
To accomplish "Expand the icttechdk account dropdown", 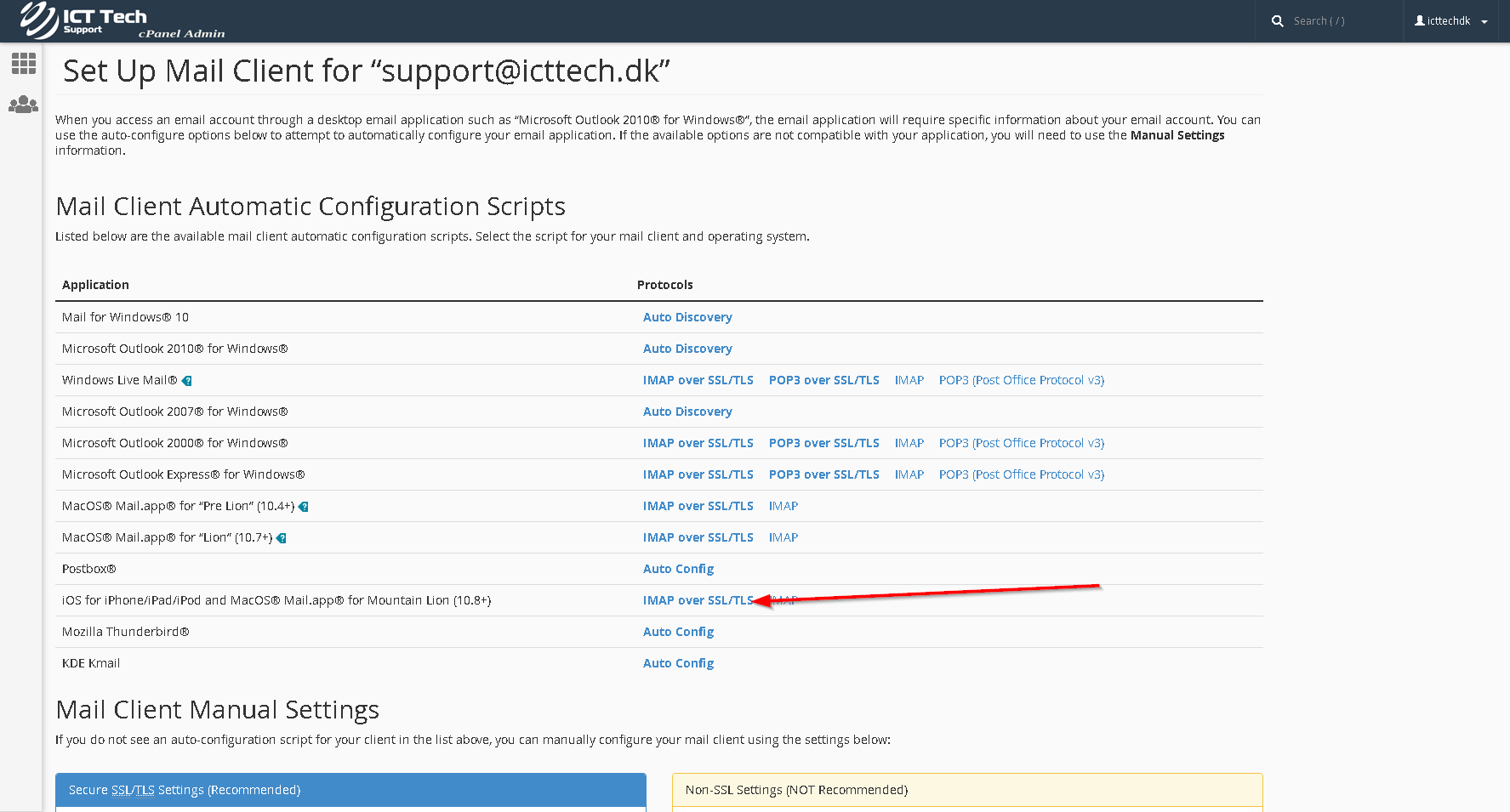I will click(1484, 21).
